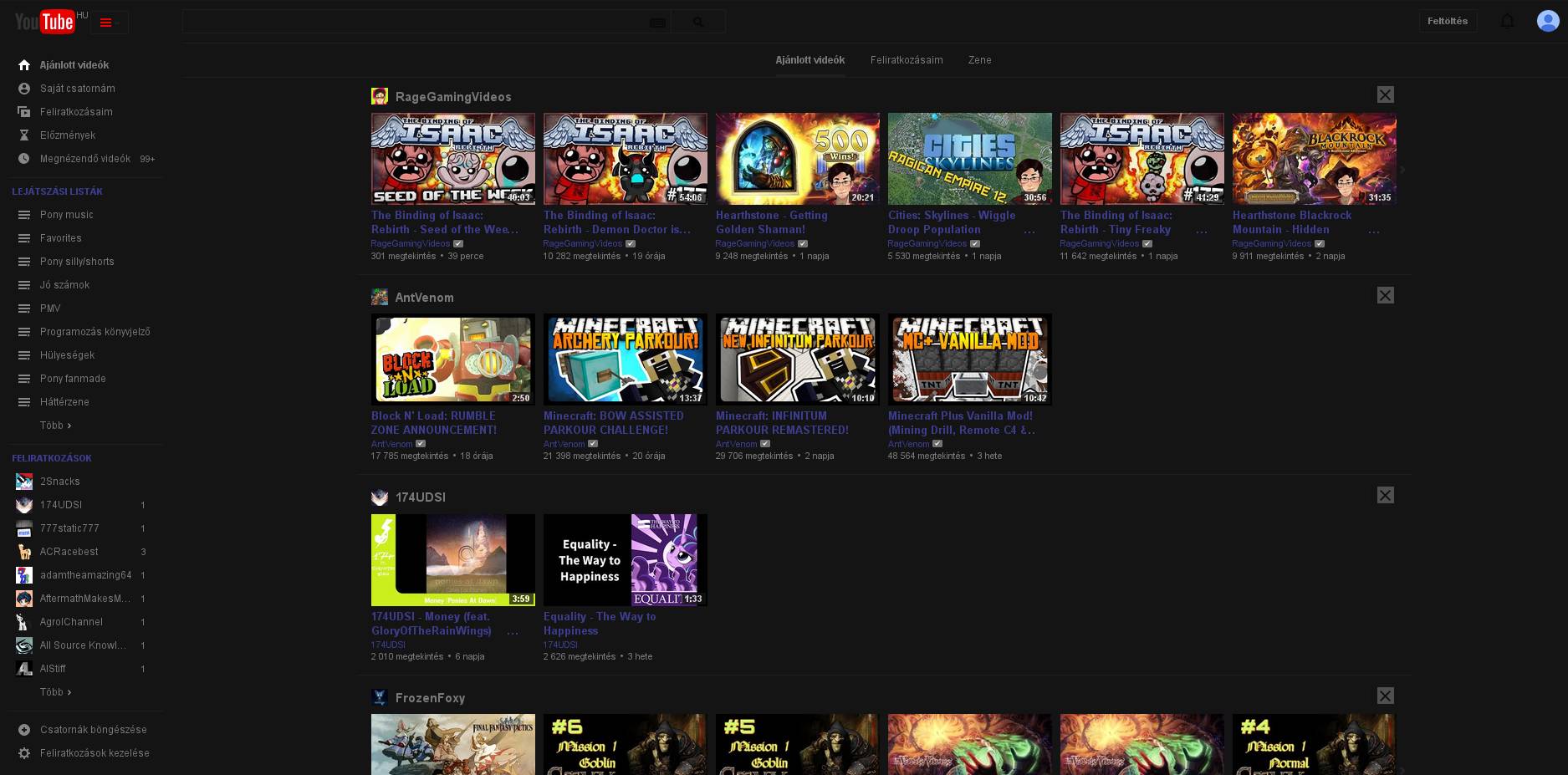Click the FrozenFoxy channel avatar icon
The width and height of the screenshot is (1568, 775).
pyautogui.click(x=380, y=697)
